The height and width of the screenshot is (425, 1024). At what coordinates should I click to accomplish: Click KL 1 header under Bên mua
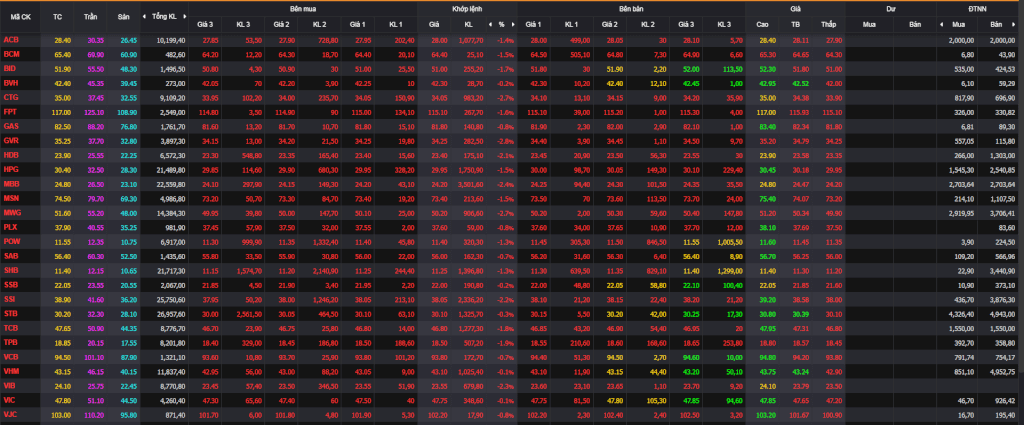pos(396,25)
